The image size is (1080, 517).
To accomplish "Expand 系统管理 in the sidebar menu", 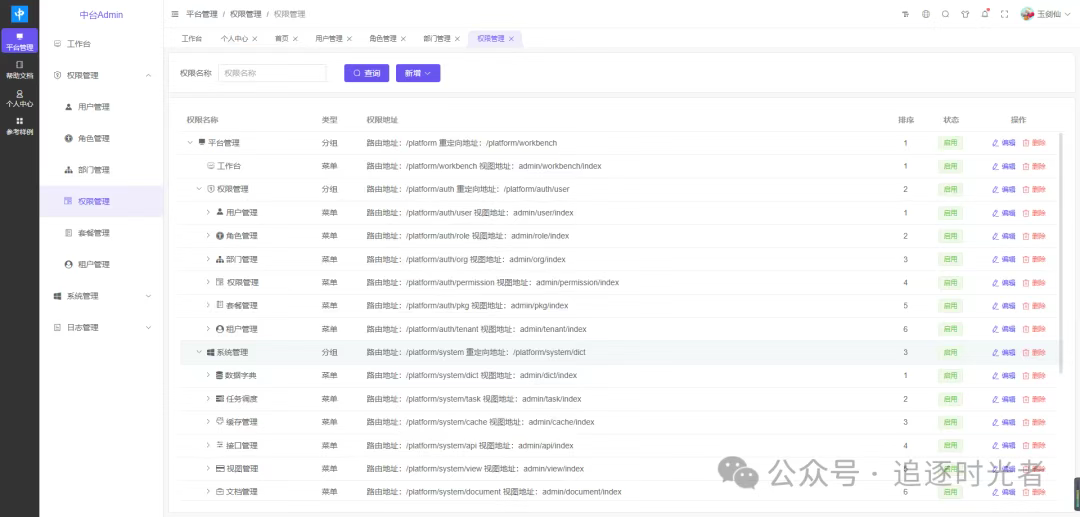I will (x=101, y=296).
